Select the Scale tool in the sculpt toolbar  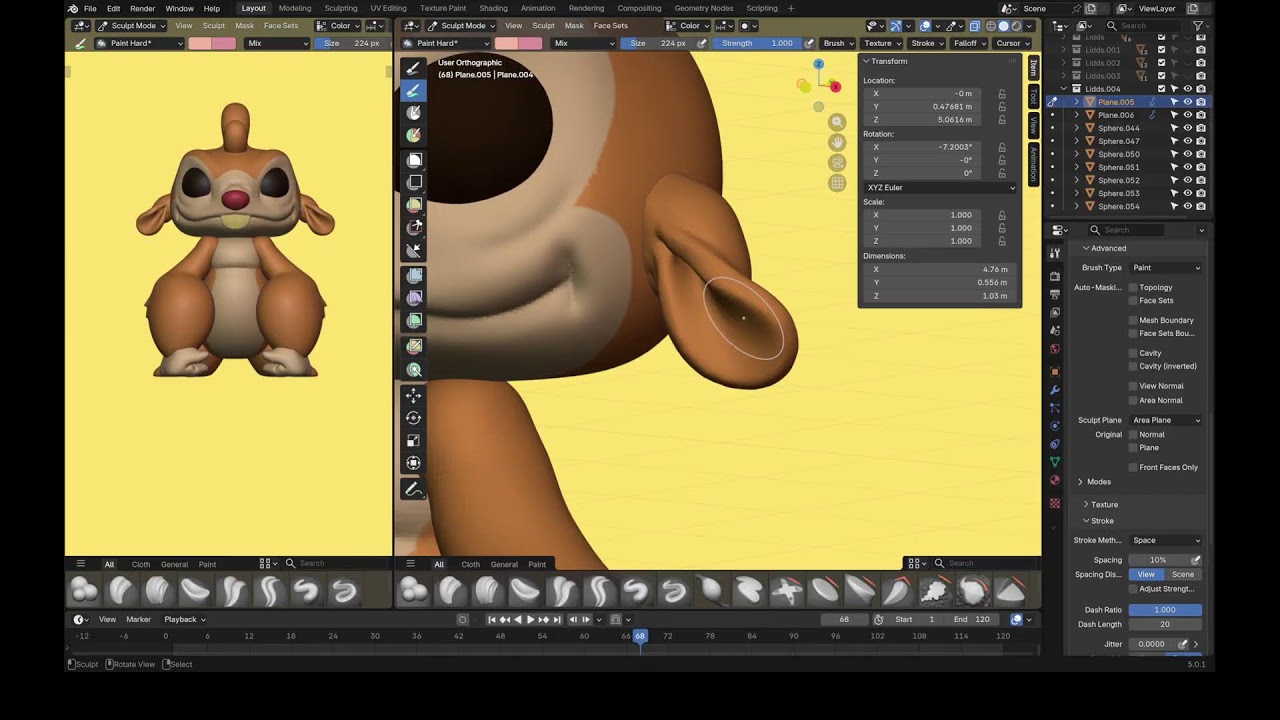(x=413, y=441)
